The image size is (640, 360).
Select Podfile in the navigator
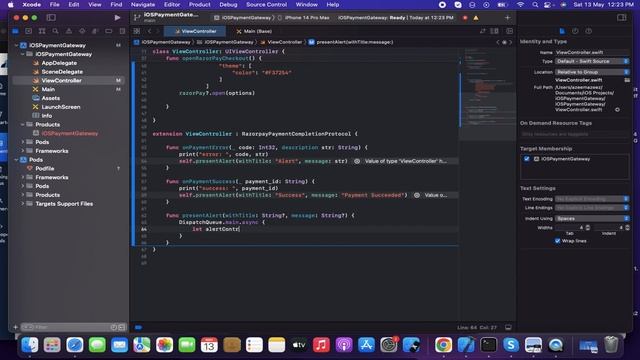tap(44, 169)
